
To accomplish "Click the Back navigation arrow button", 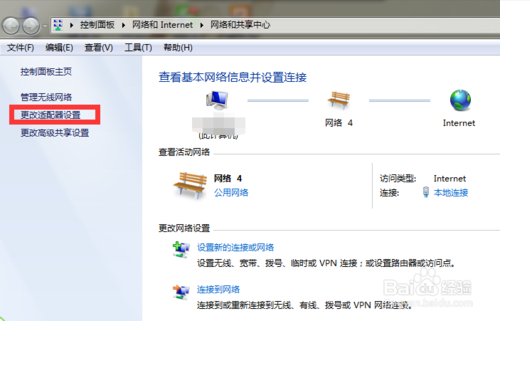I will click(11, 25).
